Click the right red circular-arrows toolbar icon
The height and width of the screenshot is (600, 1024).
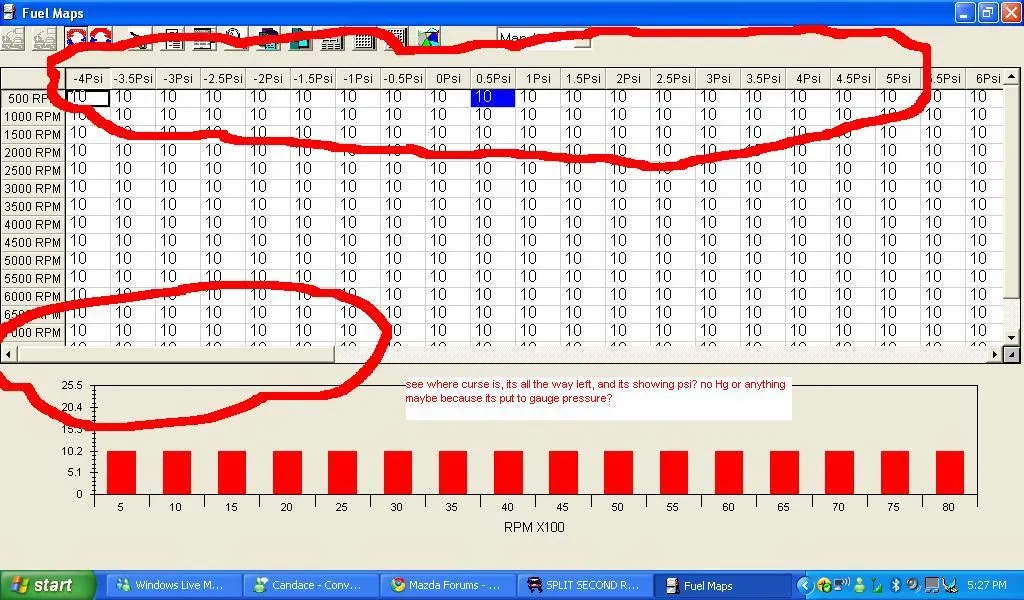100,38
